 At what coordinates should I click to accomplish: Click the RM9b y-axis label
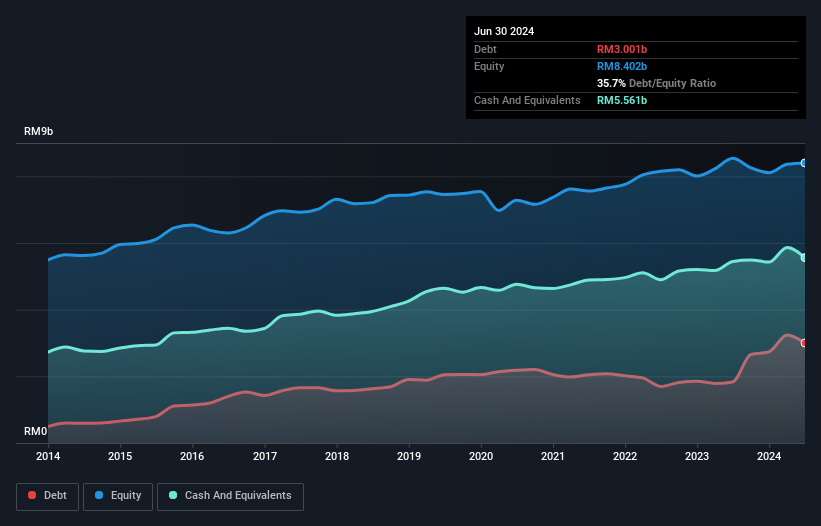(x=39, y=131)
